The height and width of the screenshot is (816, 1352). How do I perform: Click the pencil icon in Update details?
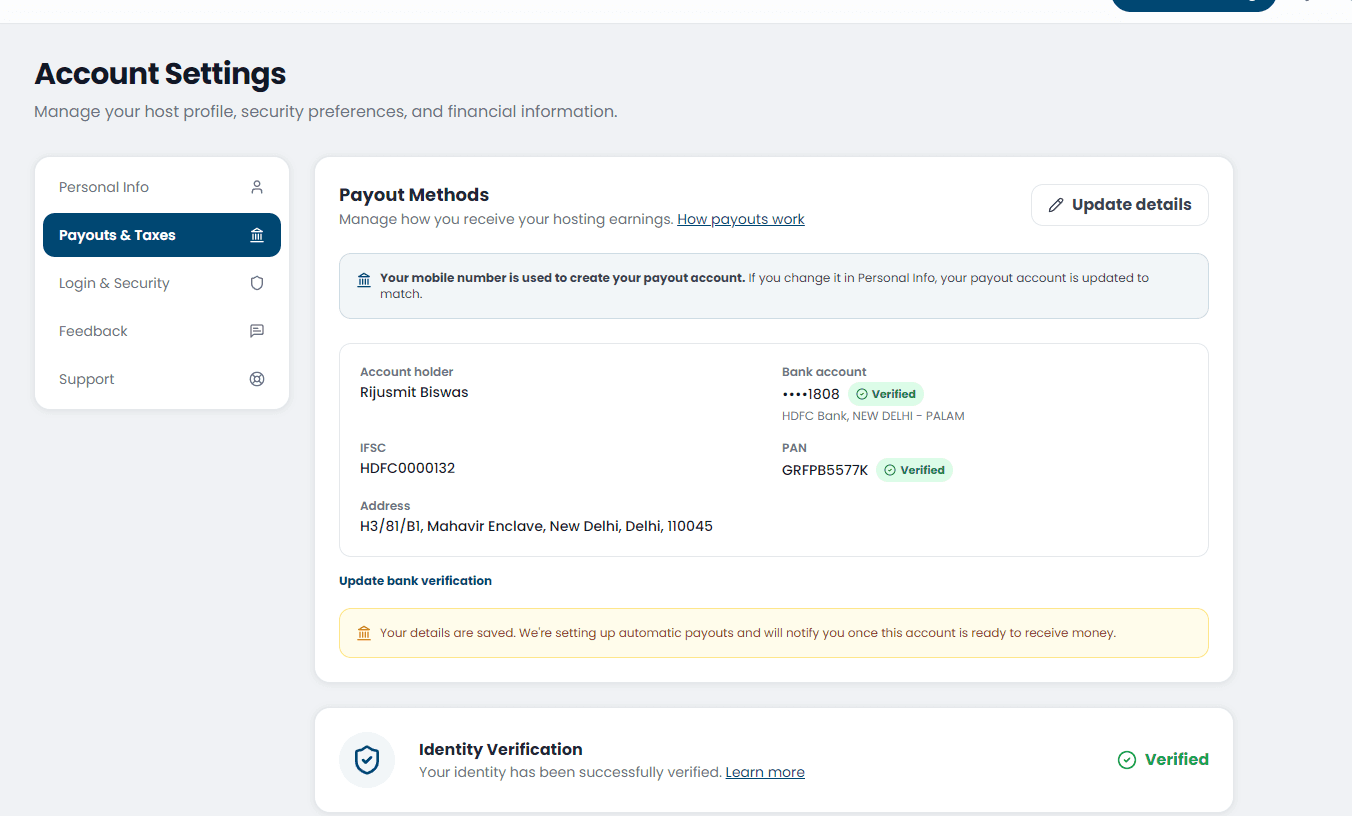coord(1056,205)
